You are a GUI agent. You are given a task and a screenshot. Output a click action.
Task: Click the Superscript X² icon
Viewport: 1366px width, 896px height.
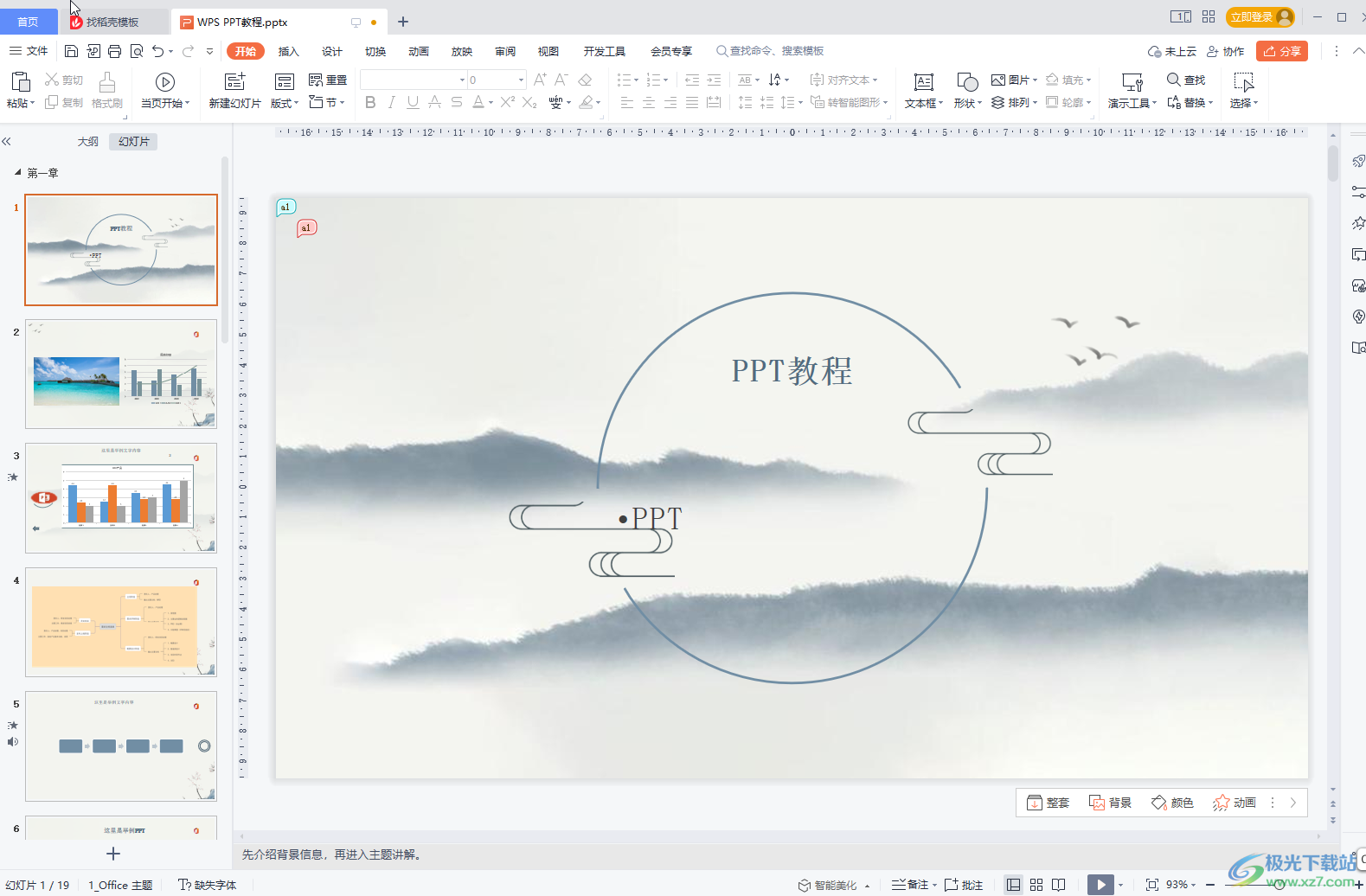point(507,102)
